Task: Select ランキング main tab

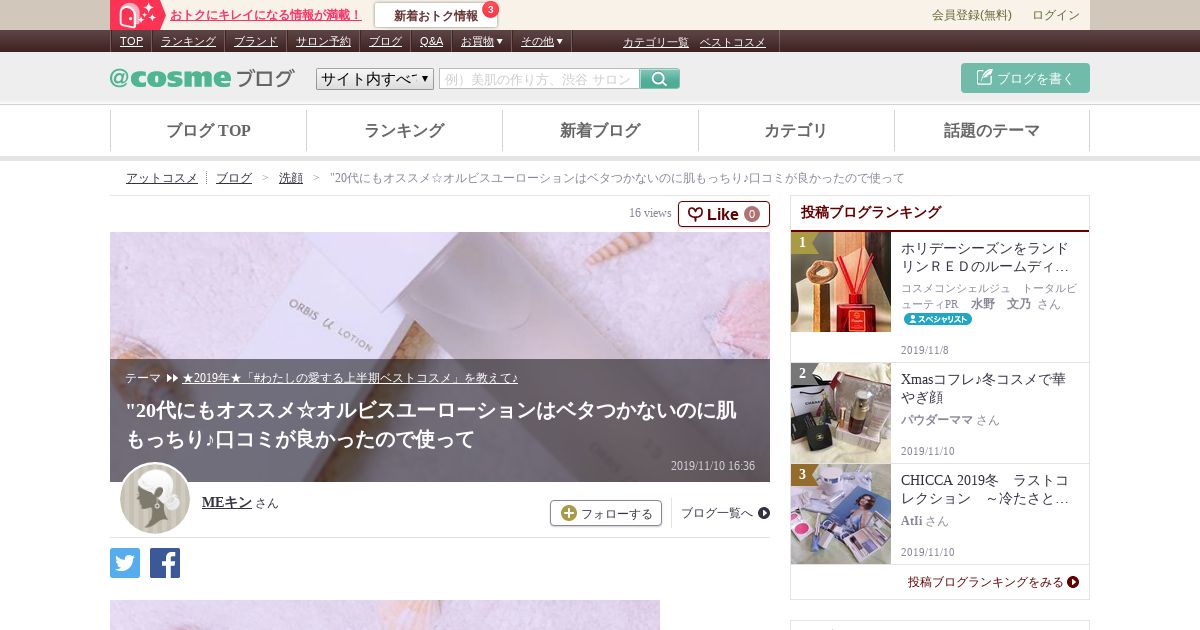Action: 404,131
